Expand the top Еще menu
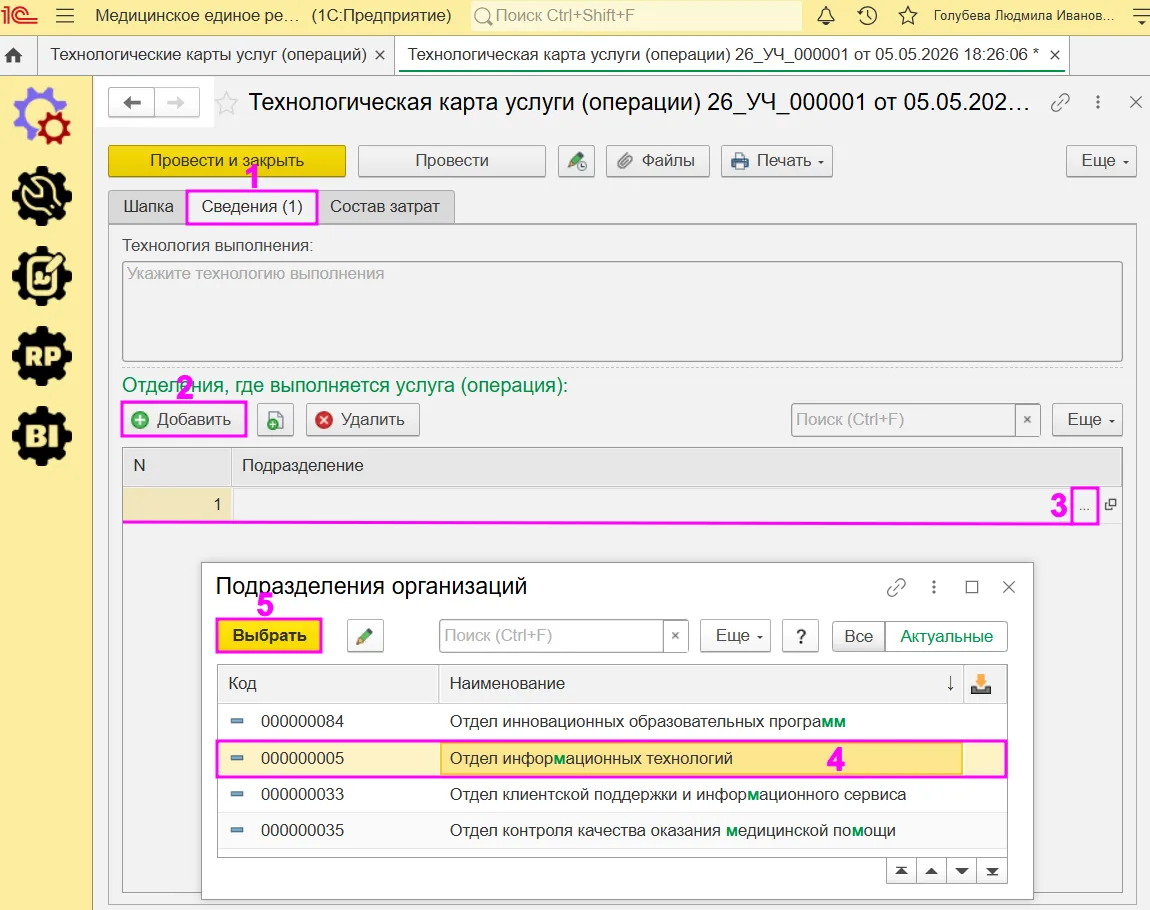Viewport: 1150px width, 910px height. point(1101,161)
